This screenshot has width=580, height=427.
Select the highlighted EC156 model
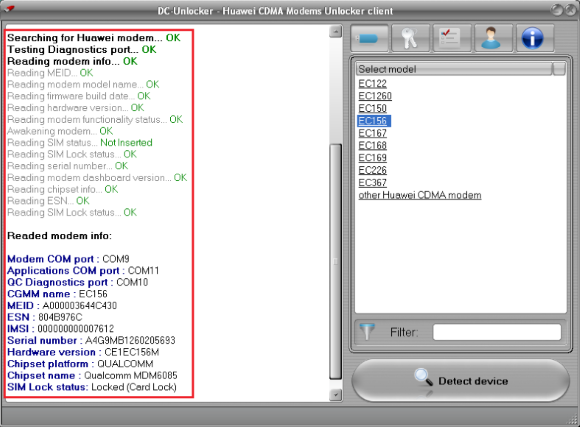(x=373, y=121)
